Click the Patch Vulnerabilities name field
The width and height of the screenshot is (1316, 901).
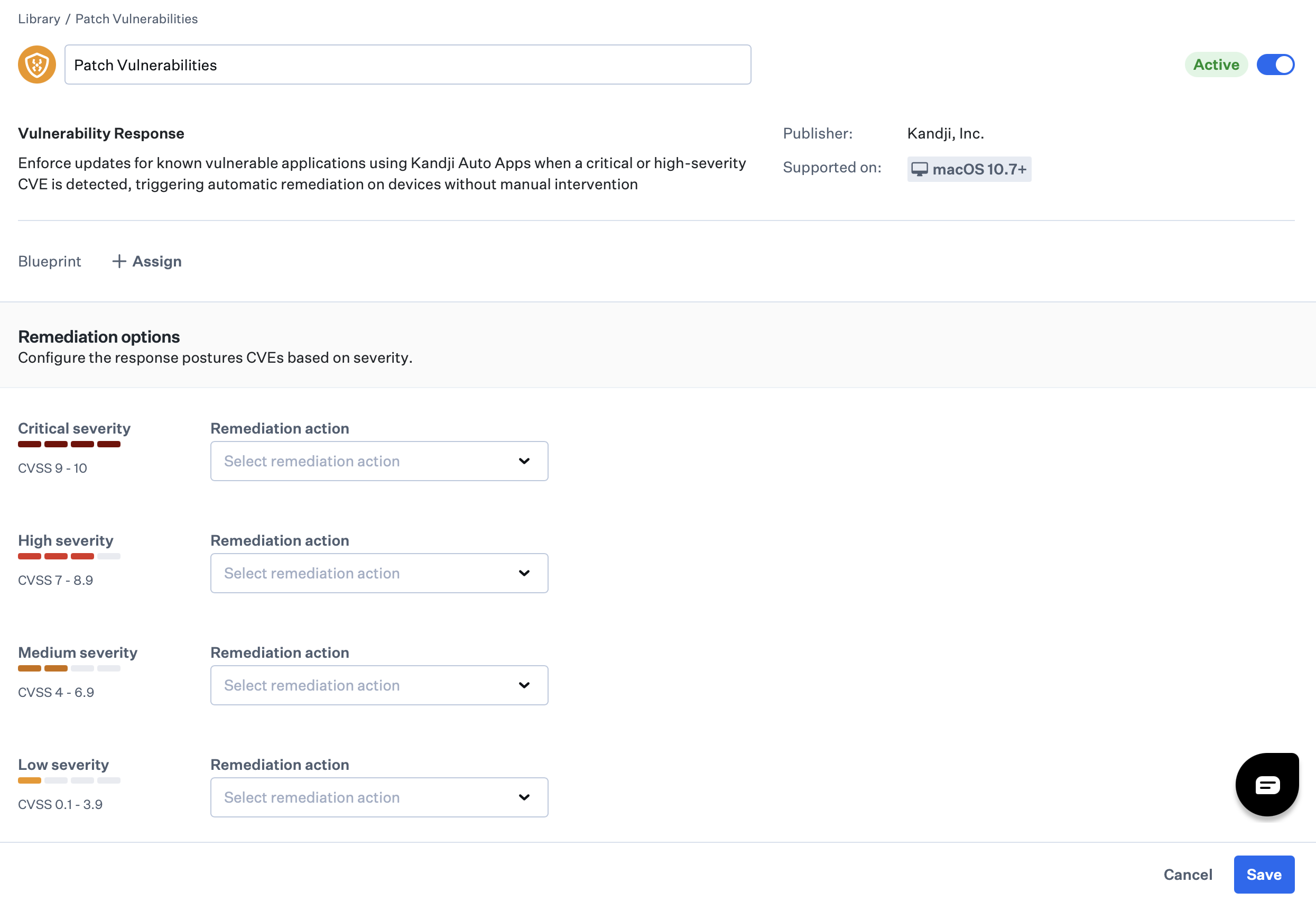407,65
